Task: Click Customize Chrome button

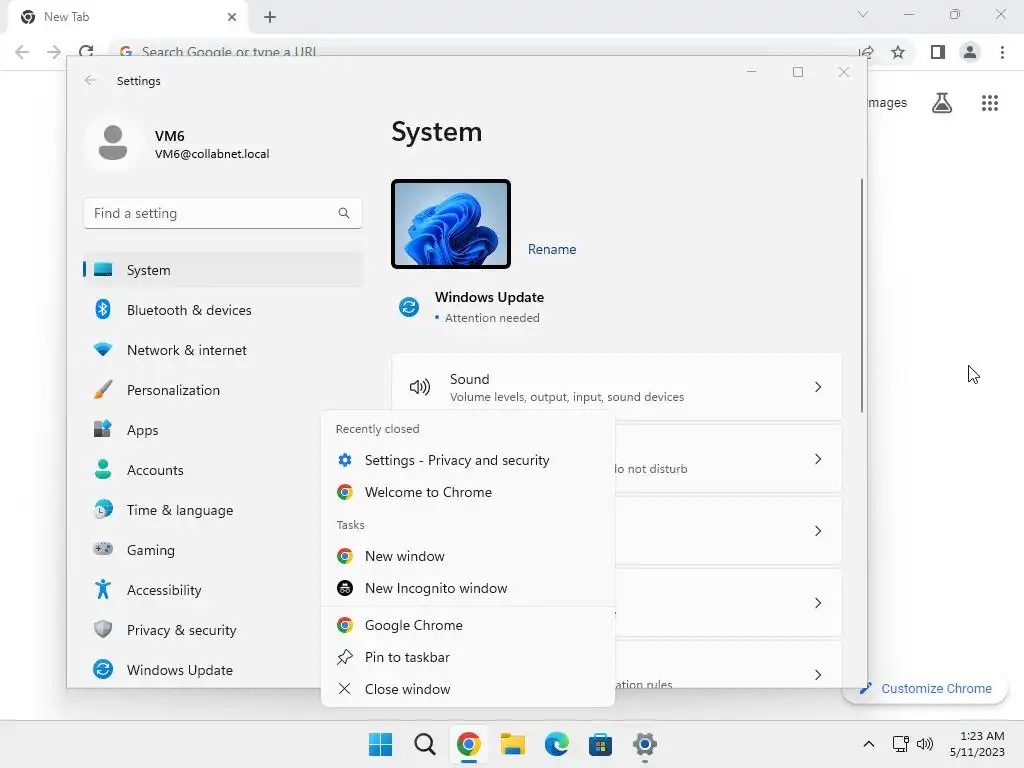Action: (925, 688)
